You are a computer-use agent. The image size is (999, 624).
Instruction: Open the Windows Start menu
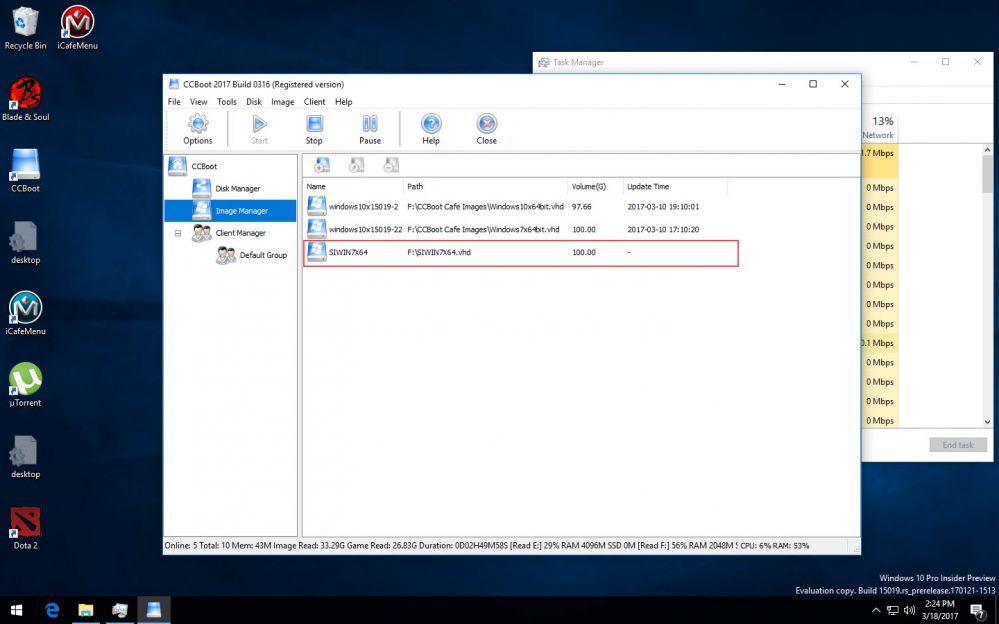pos(17,610)
